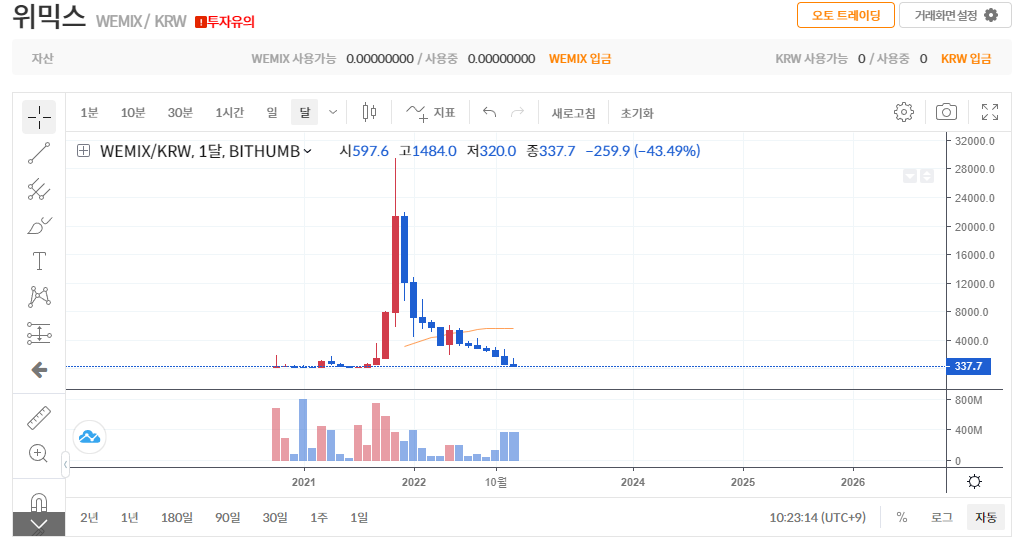The image size is (1020, 547).
Task: Click the 10:23:14 (UTC+9) timezone
Action: point(818,518)
